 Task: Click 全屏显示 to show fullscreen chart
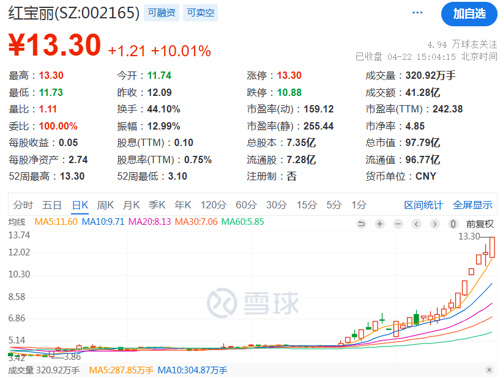click(472, 205)
